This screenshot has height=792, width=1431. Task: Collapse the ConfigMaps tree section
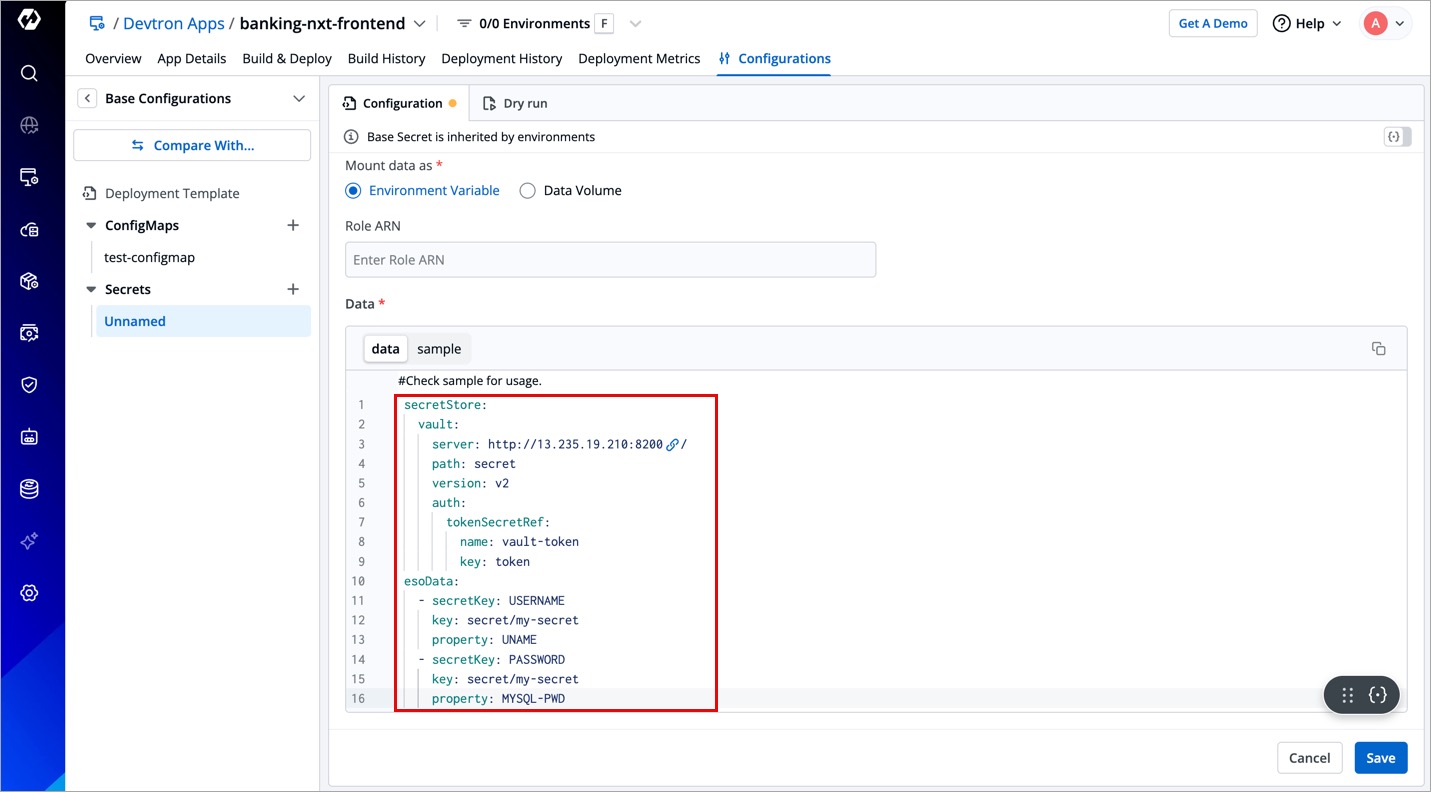[x=91, y=226]
